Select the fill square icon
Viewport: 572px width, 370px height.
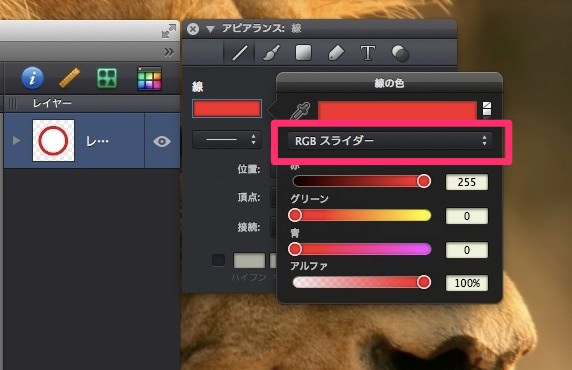click(304, 53)
